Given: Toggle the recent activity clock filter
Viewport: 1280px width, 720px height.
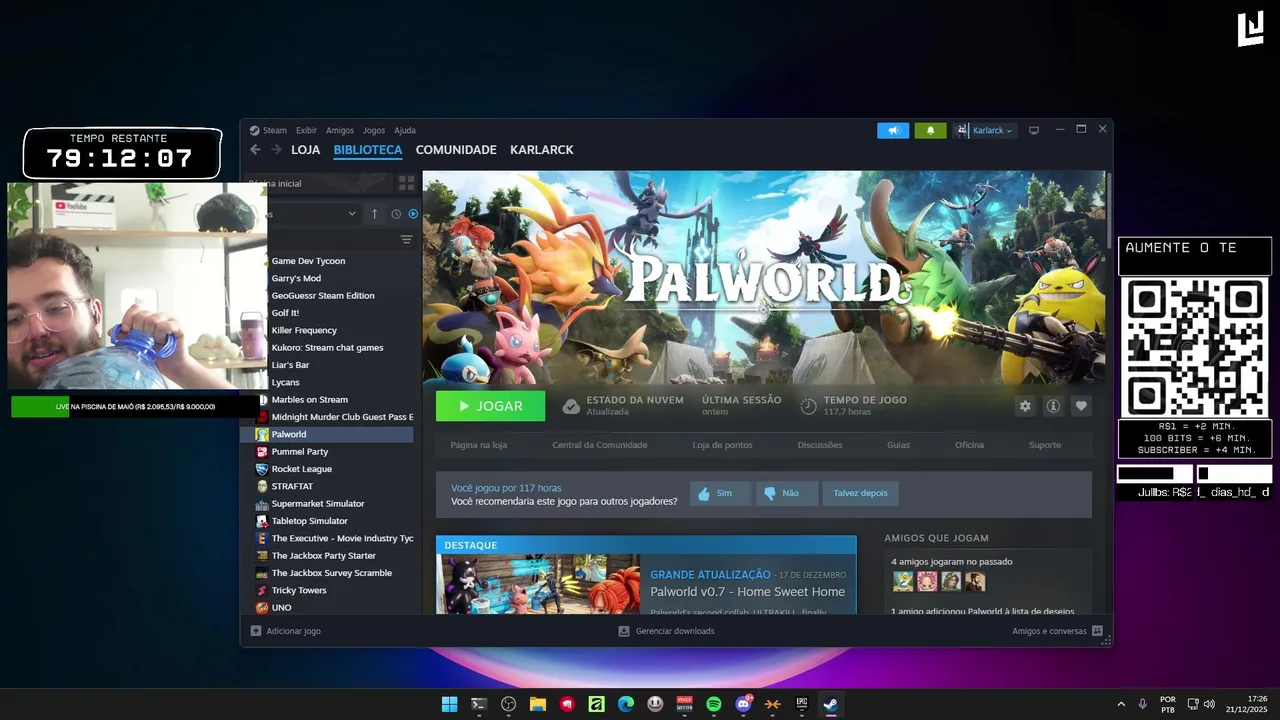Looking at the screenshot, I should pos(396,214).
